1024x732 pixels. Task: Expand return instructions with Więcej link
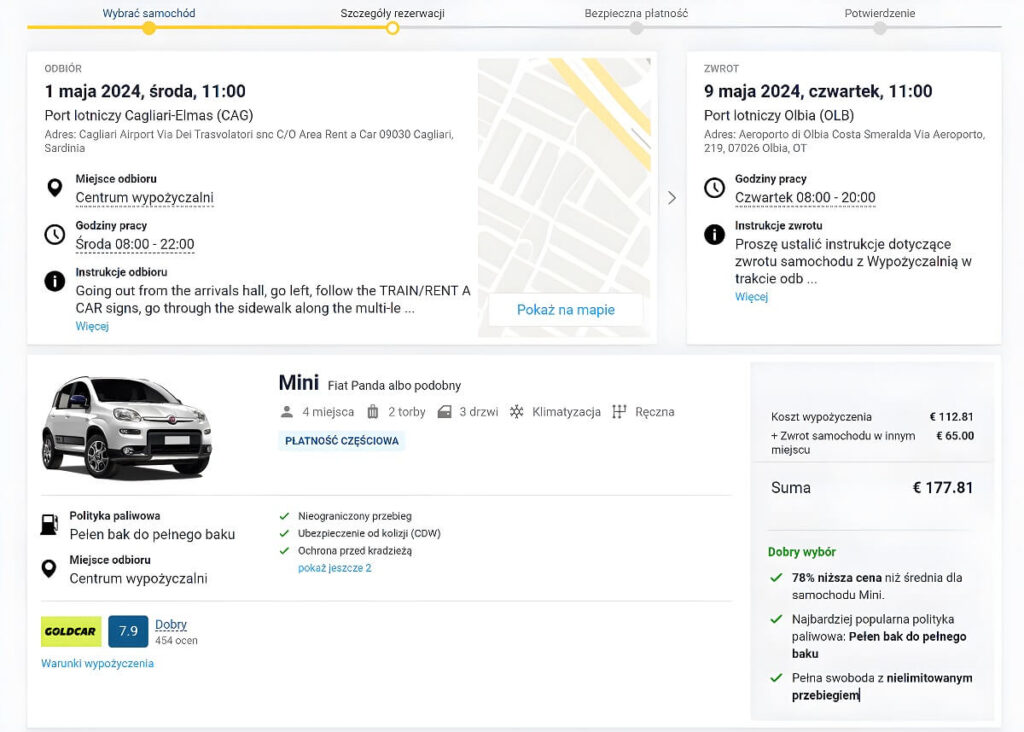pos(751,297)
